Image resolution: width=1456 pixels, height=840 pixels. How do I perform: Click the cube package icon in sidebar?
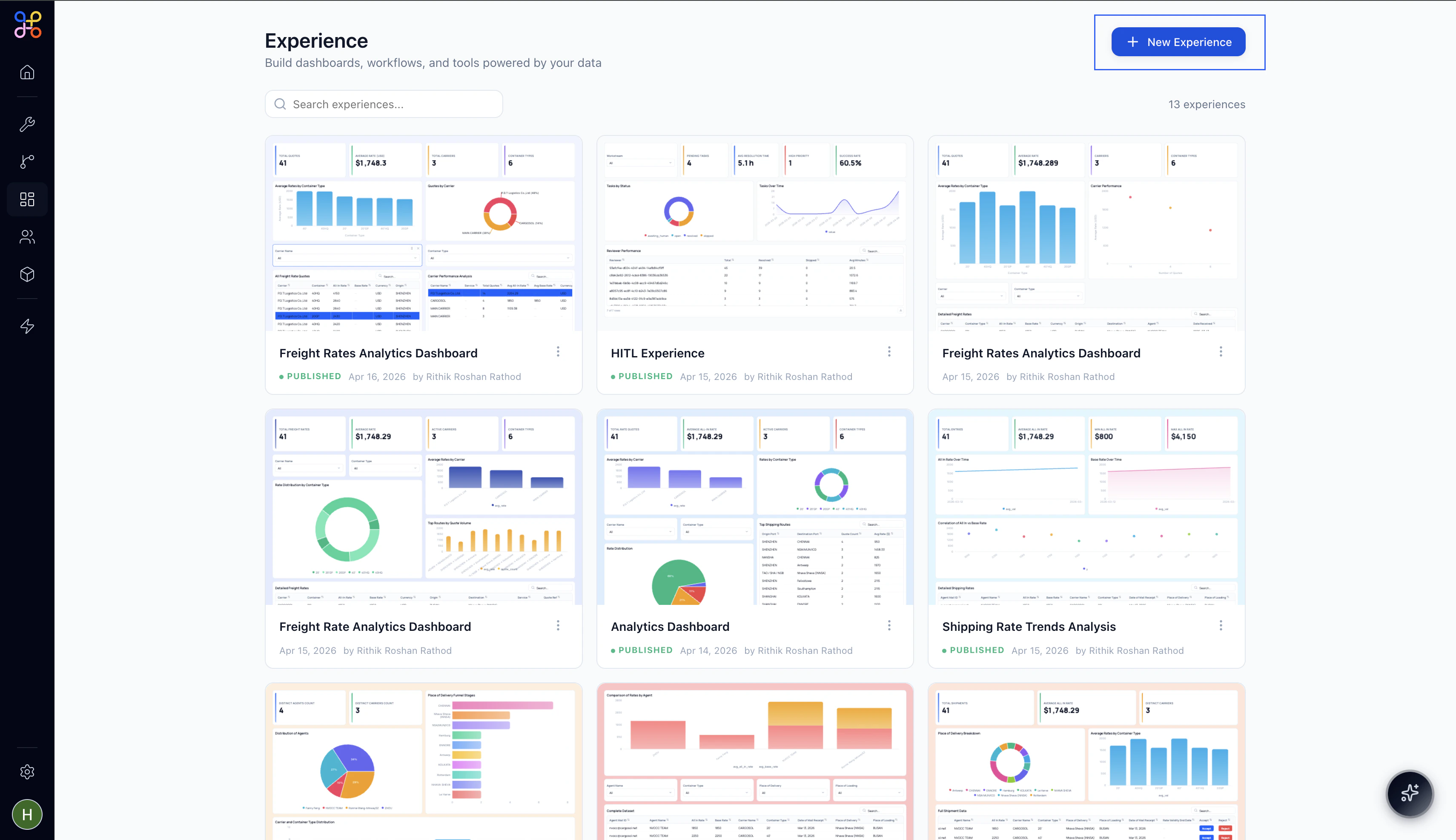(27, 274)
